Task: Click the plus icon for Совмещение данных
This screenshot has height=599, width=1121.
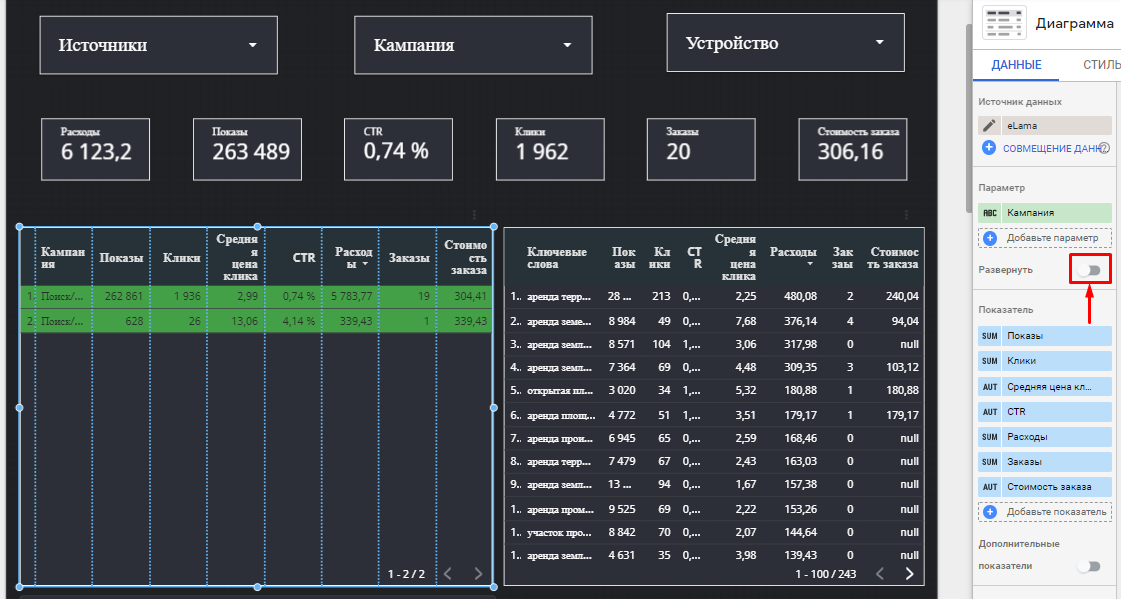Action: tap(989, 148)
